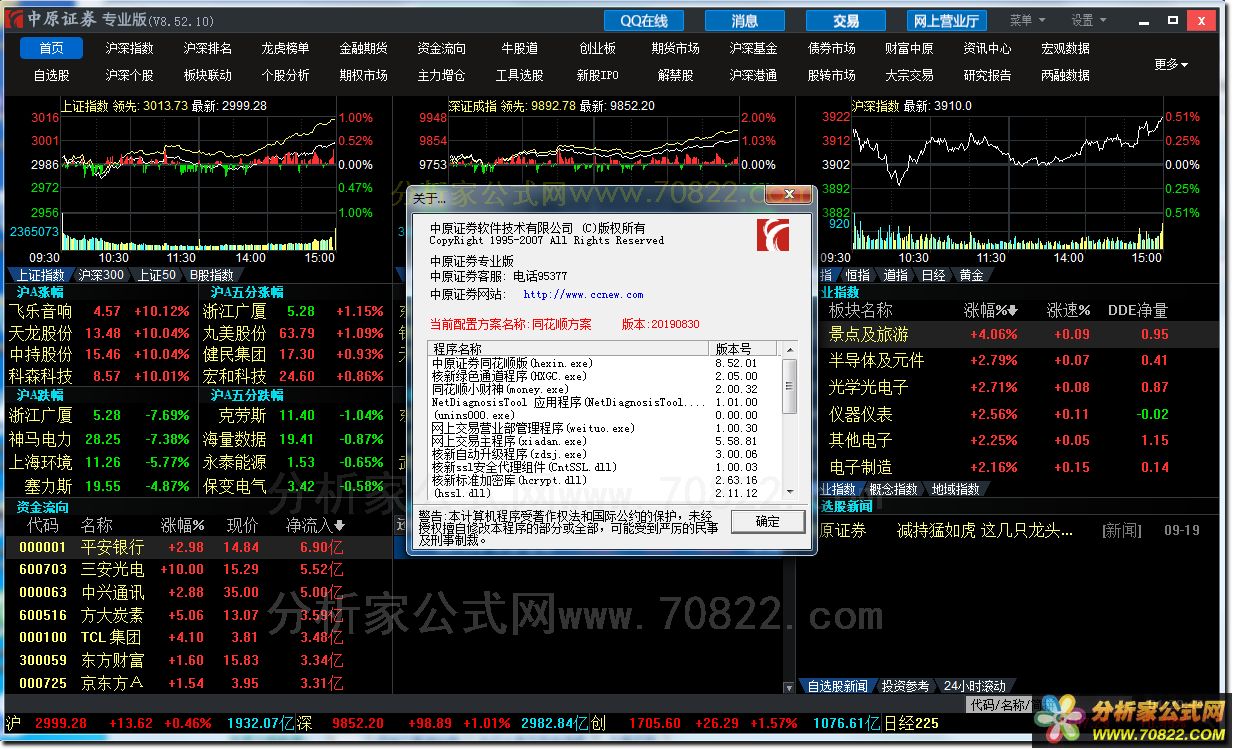Image resolution: width=1234 pixels, height=750 pixels.
Task: Click the up arrow of dialog list scrollbar
Action: coord(790,349)
